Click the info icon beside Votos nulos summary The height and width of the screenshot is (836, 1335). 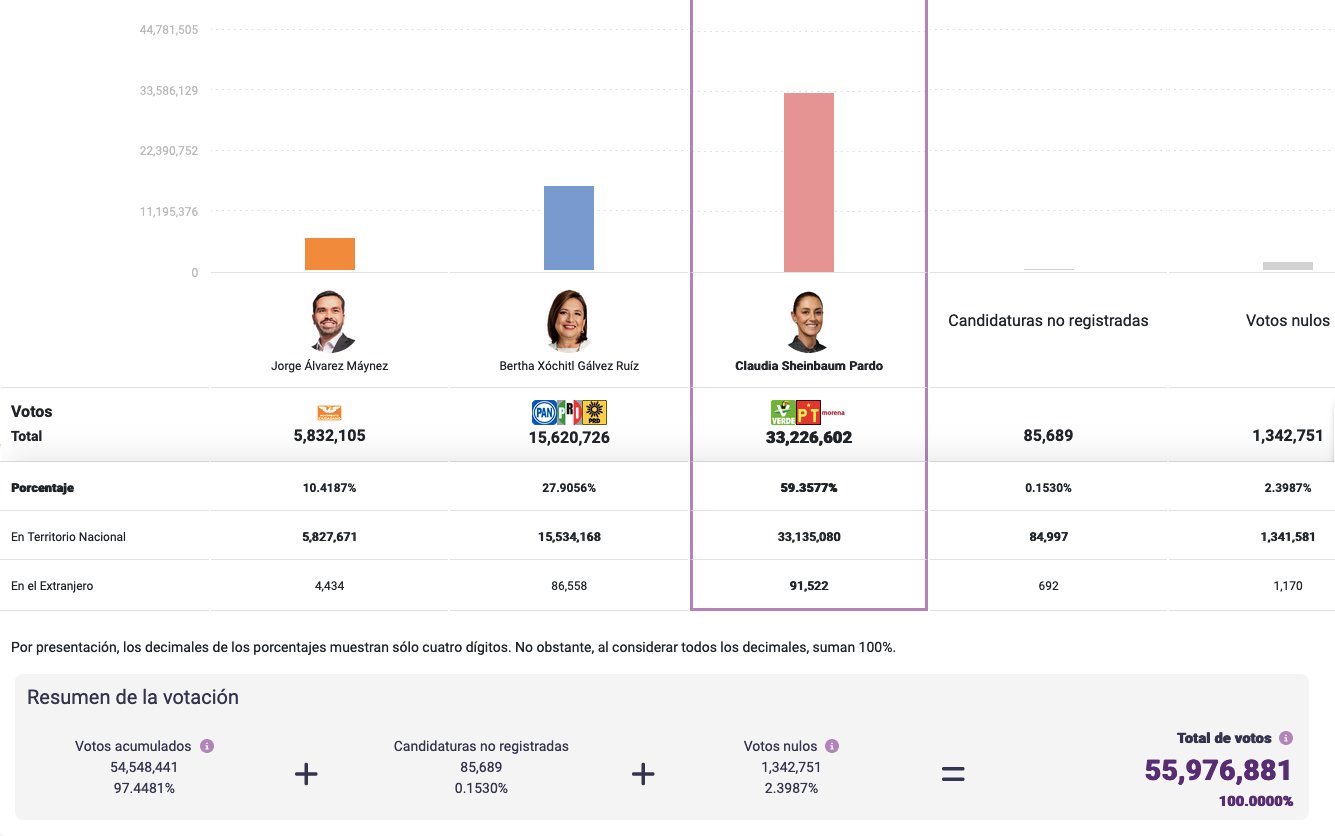tap(832, 746)
